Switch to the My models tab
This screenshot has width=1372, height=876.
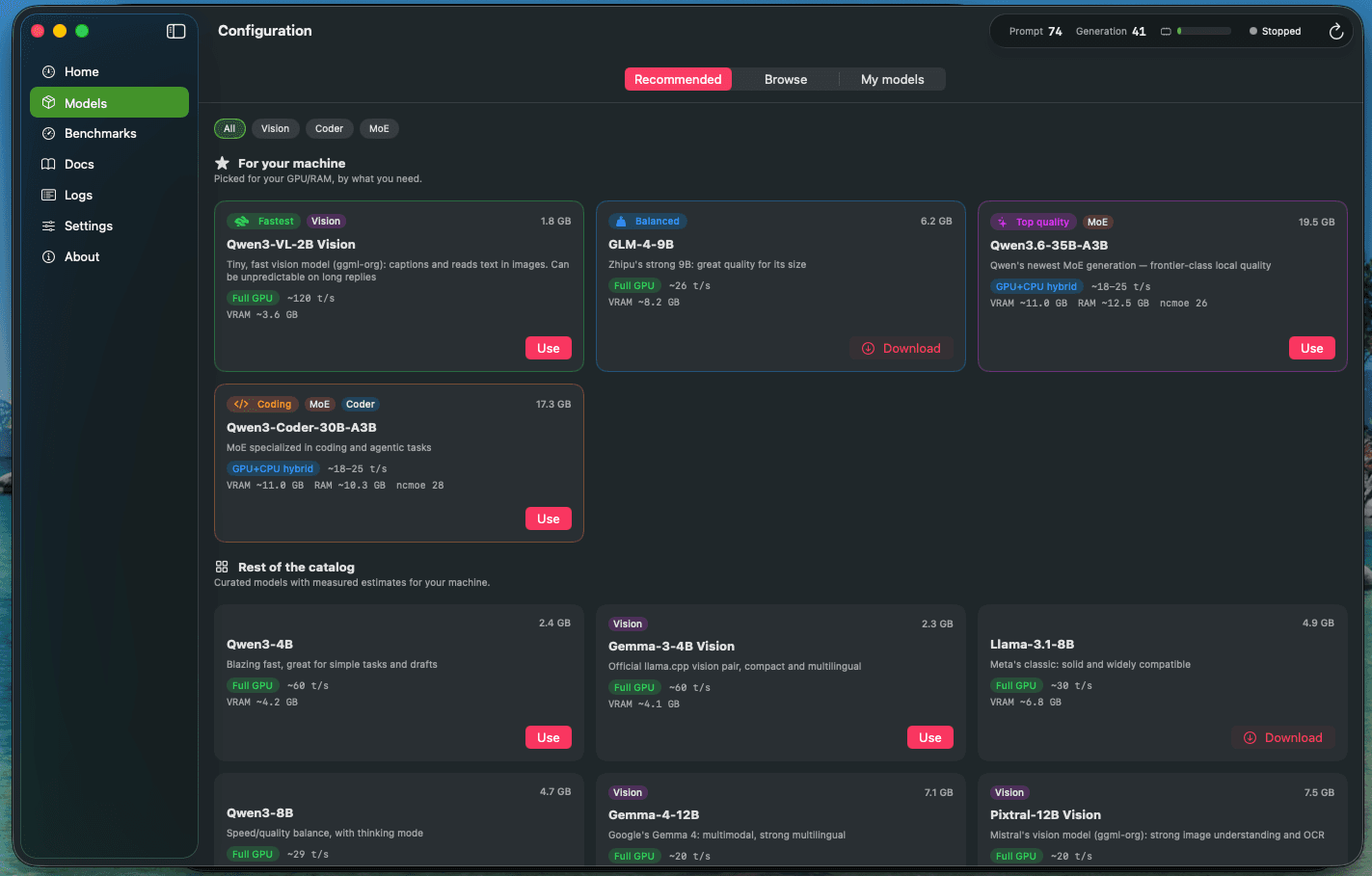tap(893, 79)
